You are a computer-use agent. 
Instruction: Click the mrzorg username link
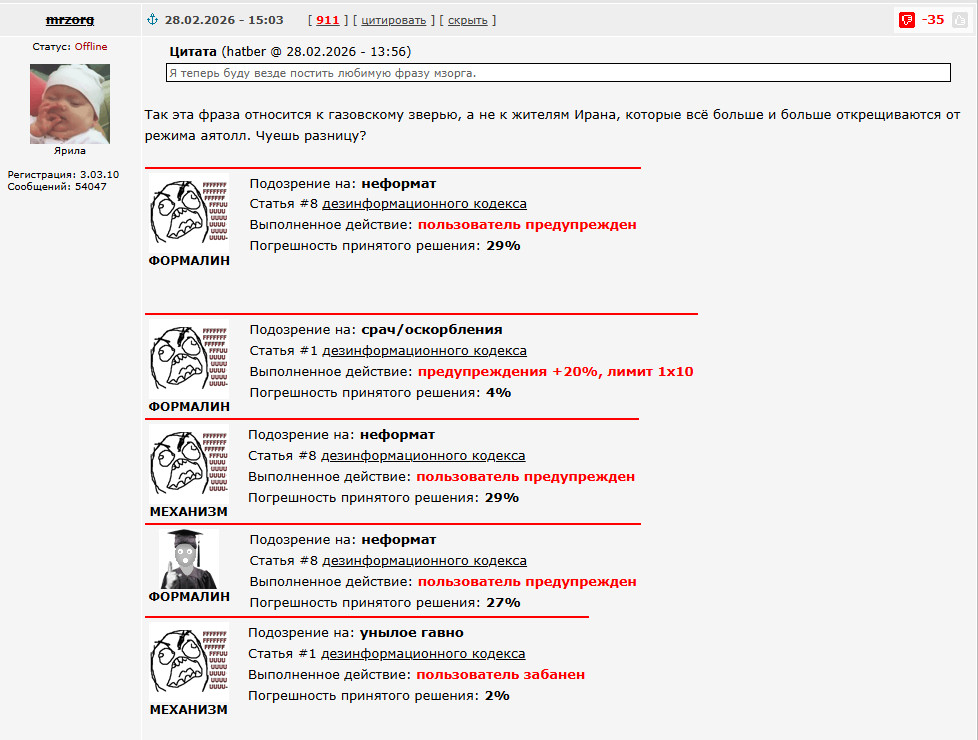70,20
